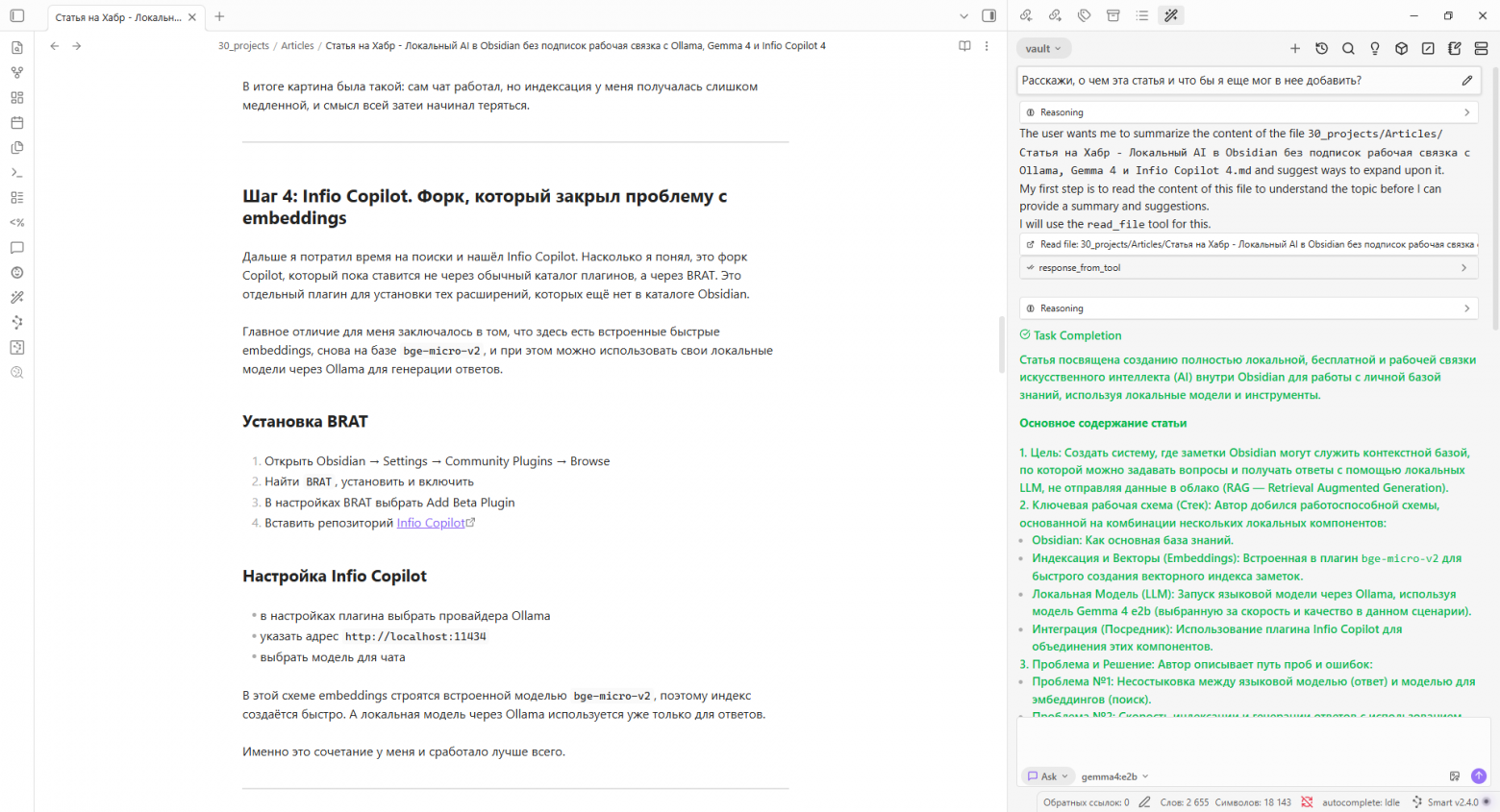Open the quick file search ribbon icon

(17, 48)
